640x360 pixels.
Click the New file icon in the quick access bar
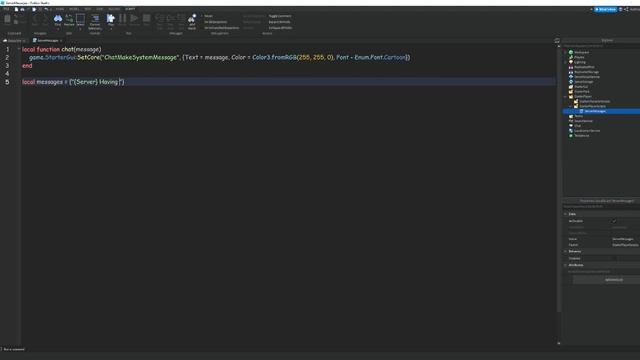pyautogui.click(x=16, y=9)
